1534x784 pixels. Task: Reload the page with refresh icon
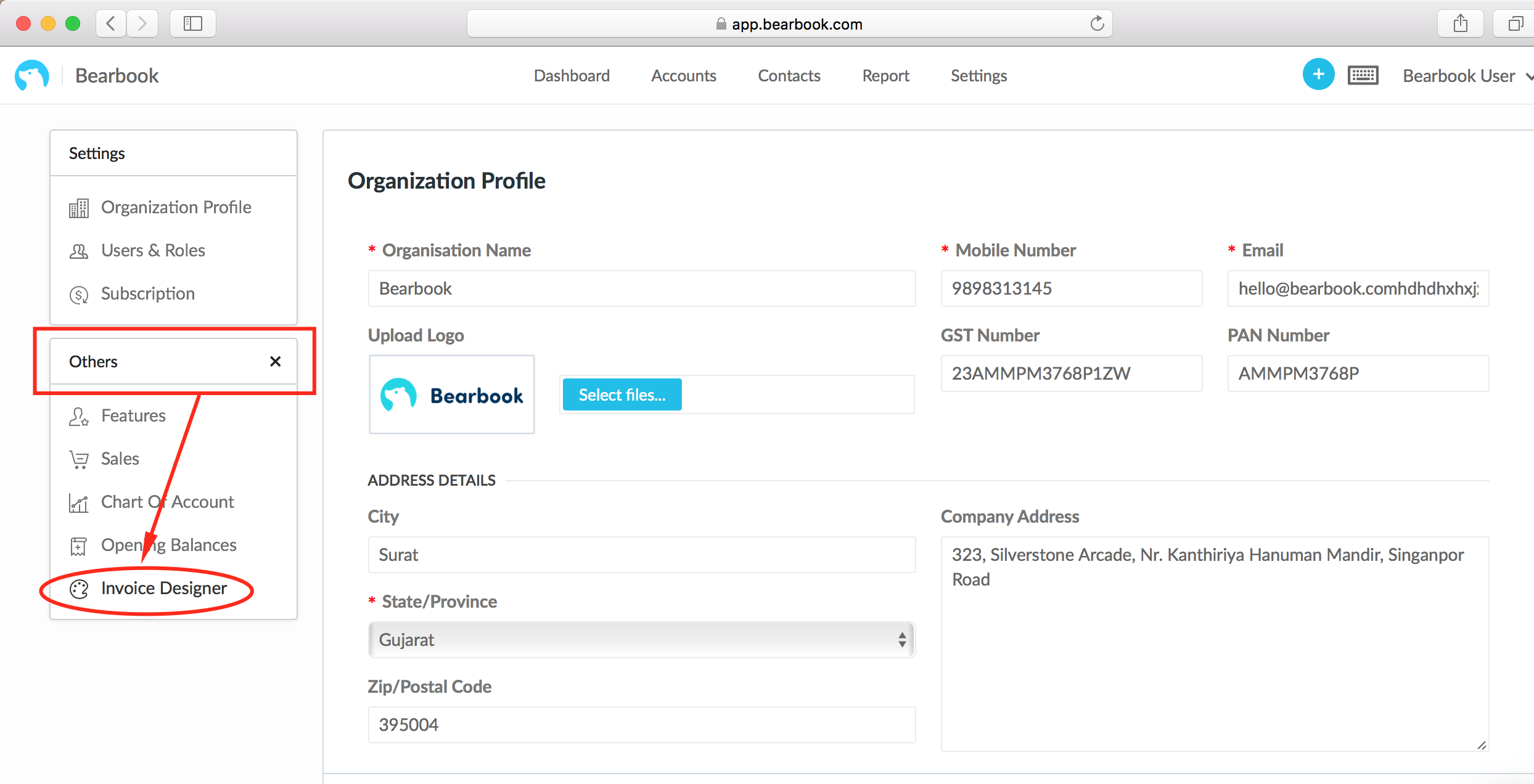pyautogui.click(x=1097, y=23)
